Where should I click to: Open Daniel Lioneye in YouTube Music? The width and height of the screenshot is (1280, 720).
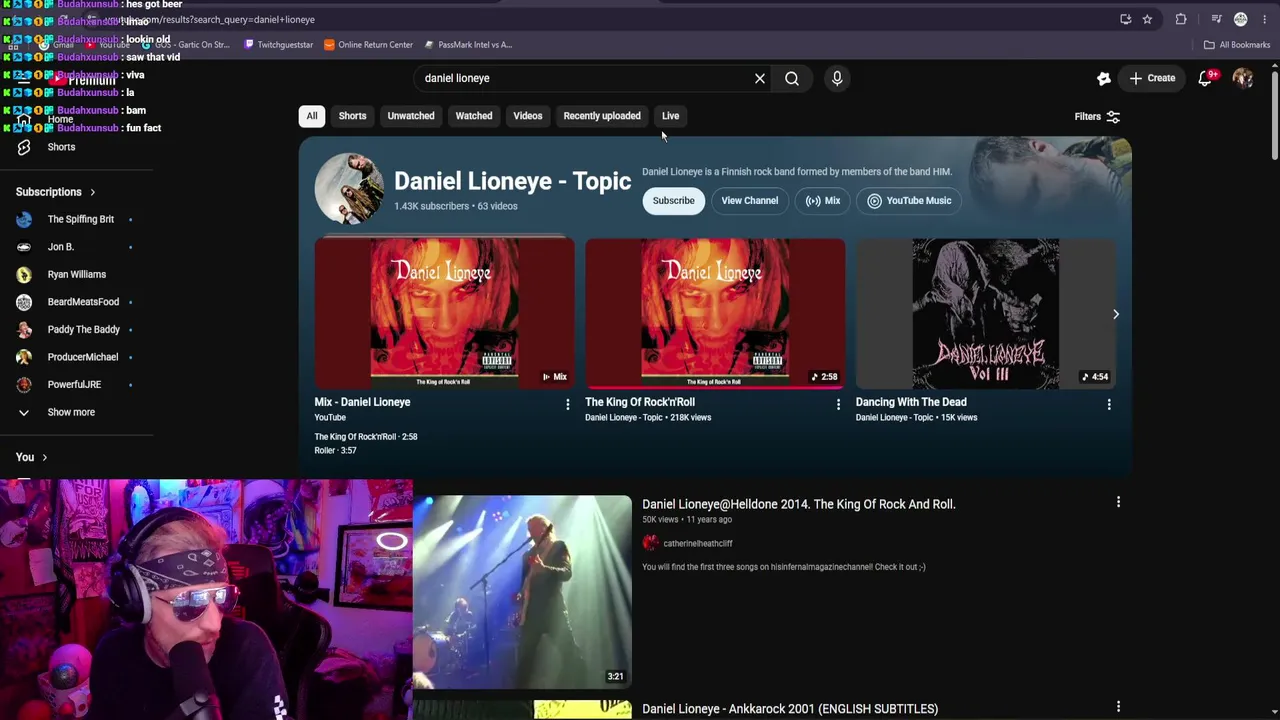(x=910, y=201)
